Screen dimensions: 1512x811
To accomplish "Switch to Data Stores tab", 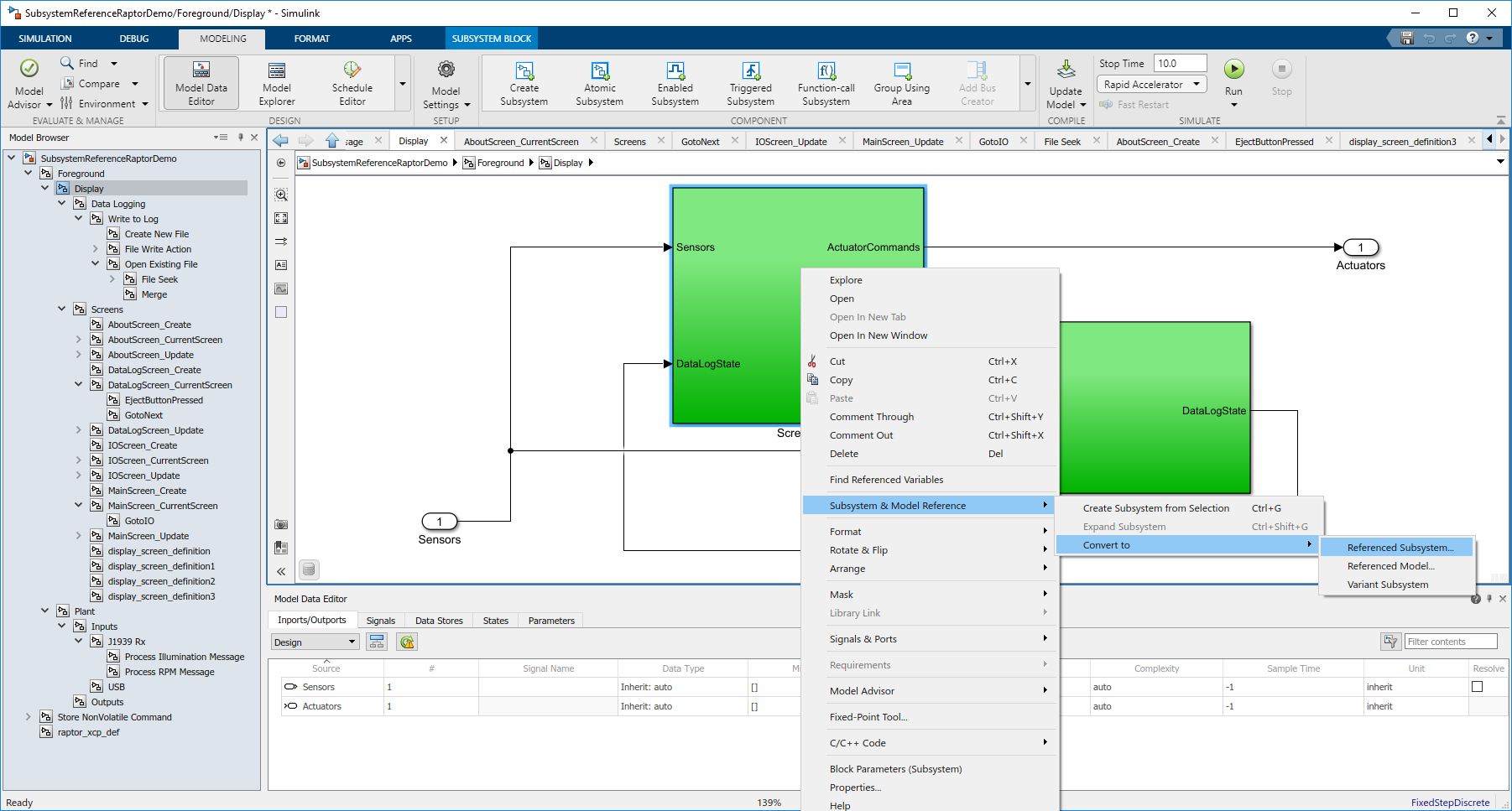I will 439,621.
